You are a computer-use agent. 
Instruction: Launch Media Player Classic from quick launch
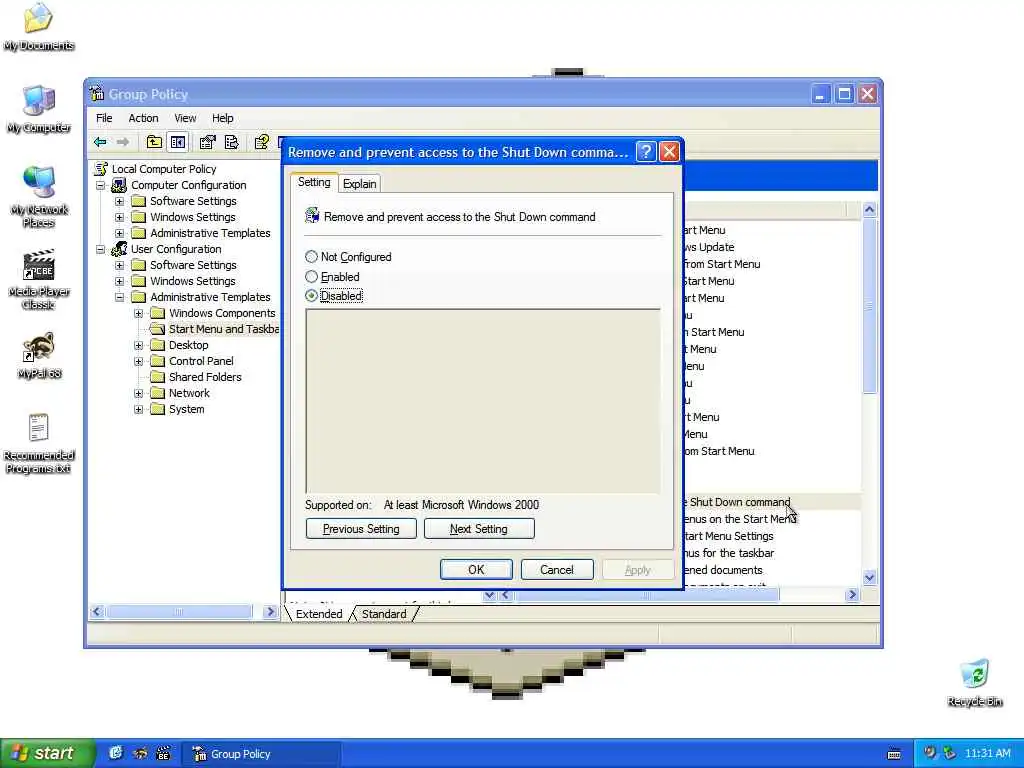(163, 753)
